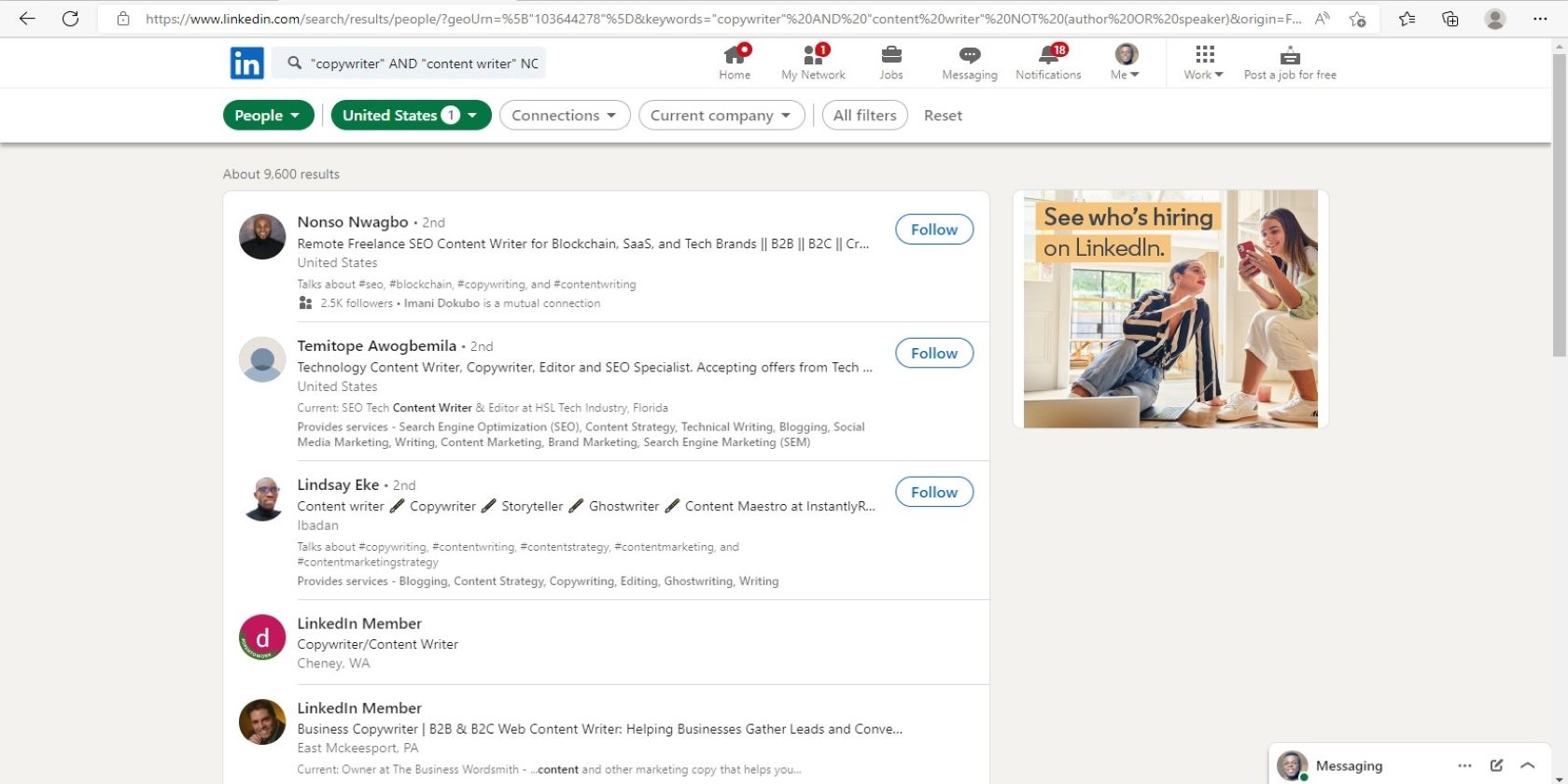Click the search magnifier icon
This screenshot has height=784, width=1568.
click(x=294, y=63)
